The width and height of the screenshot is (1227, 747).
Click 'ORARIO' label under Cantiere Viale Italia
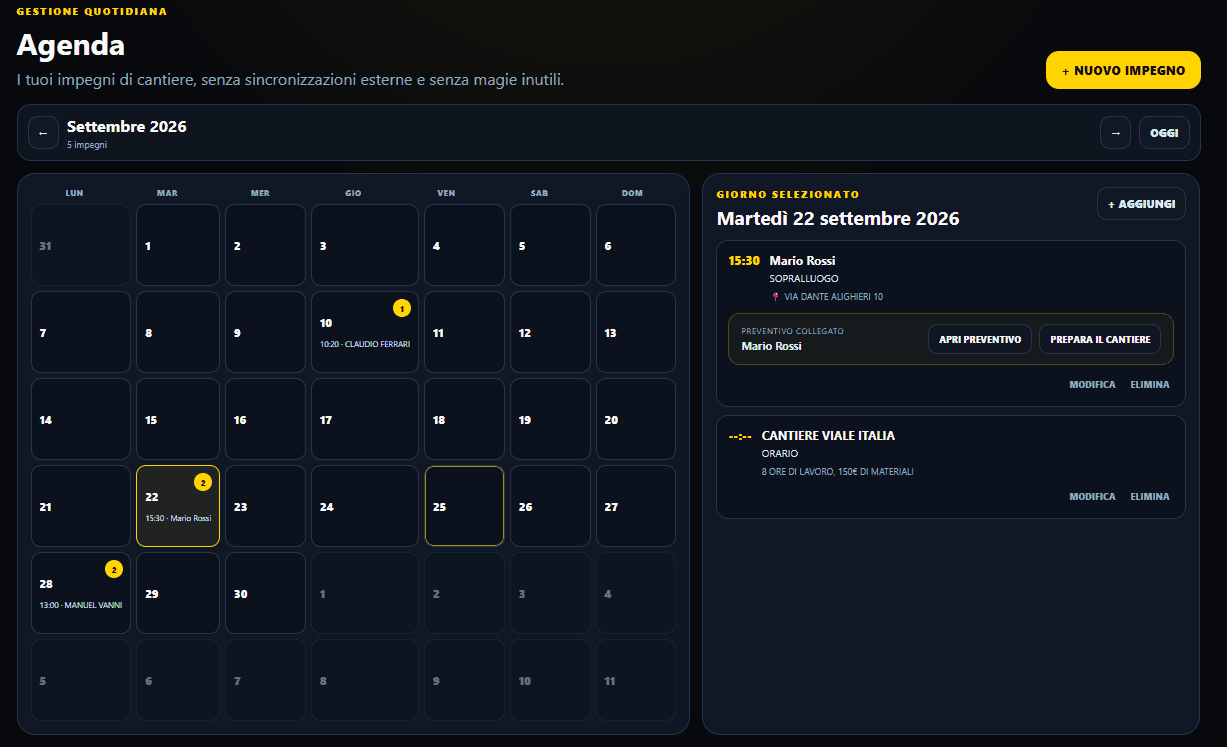pyautogui.click(x=780, y=454)
